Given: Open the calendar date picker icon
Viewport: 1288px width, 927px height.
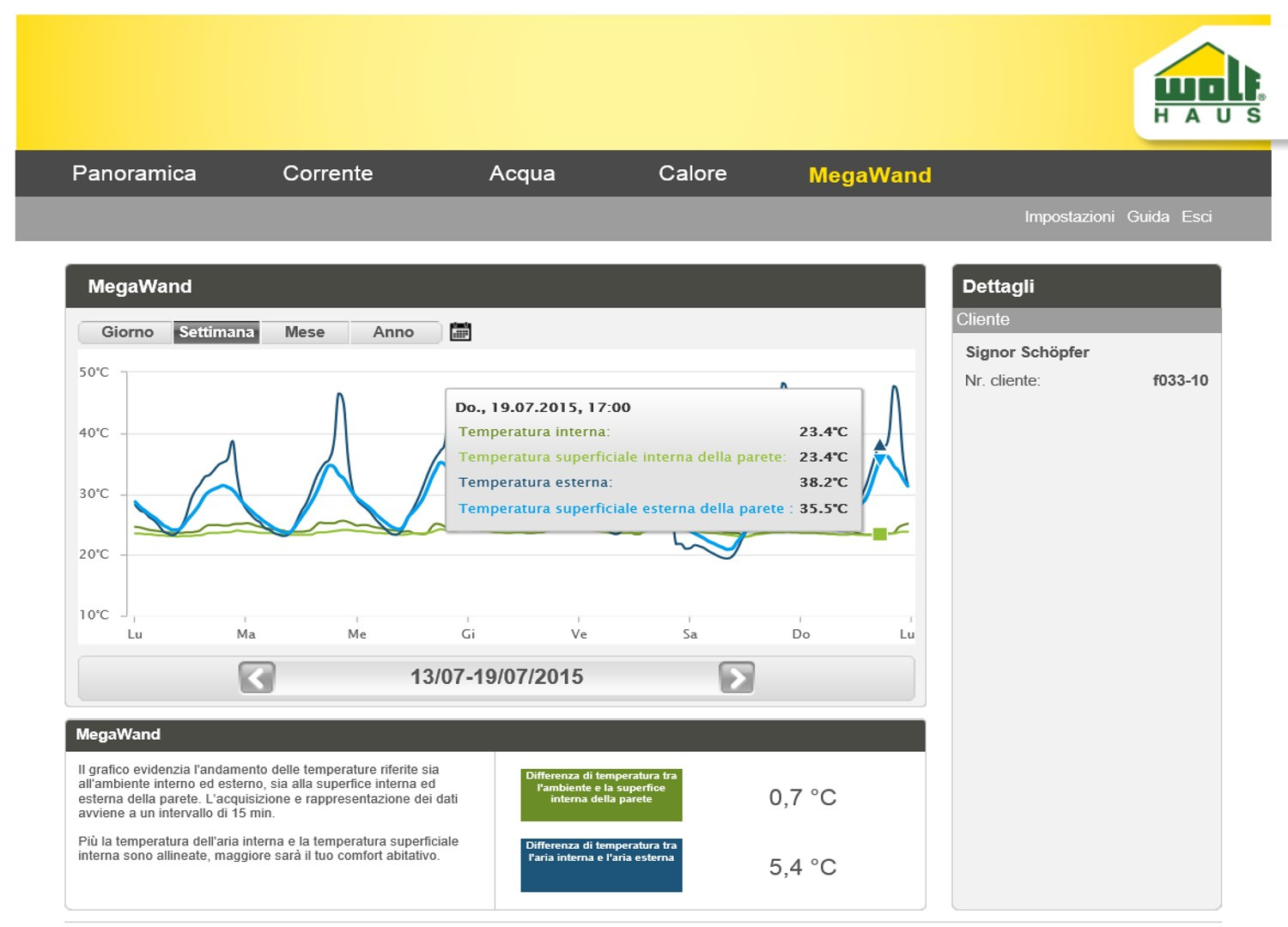Looking at the screenshot, I should 460,332.
